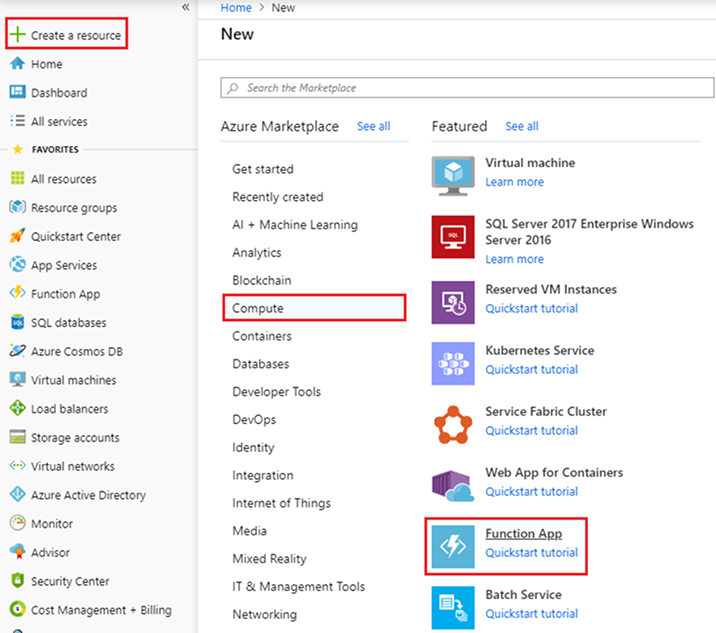Select the Compute category

314,308
